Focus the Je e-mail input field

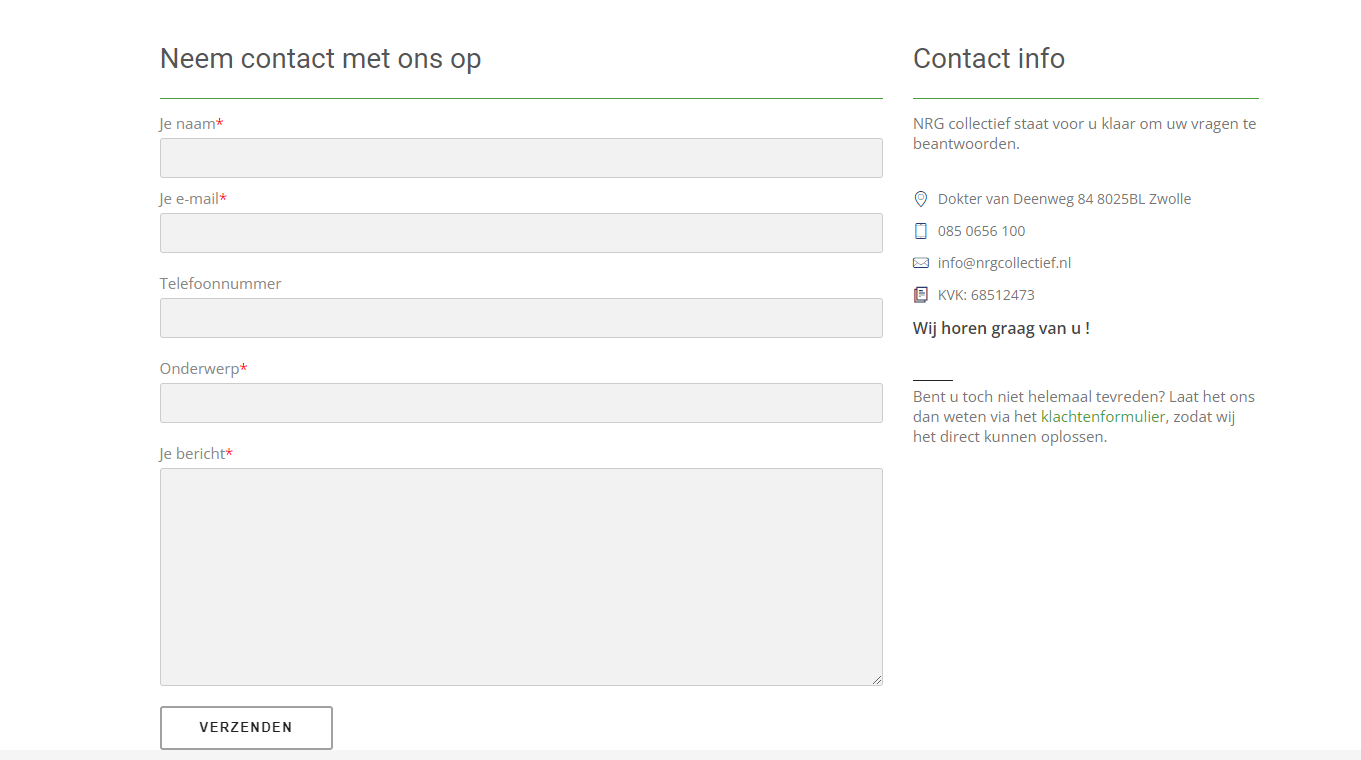tap(521, 233)
